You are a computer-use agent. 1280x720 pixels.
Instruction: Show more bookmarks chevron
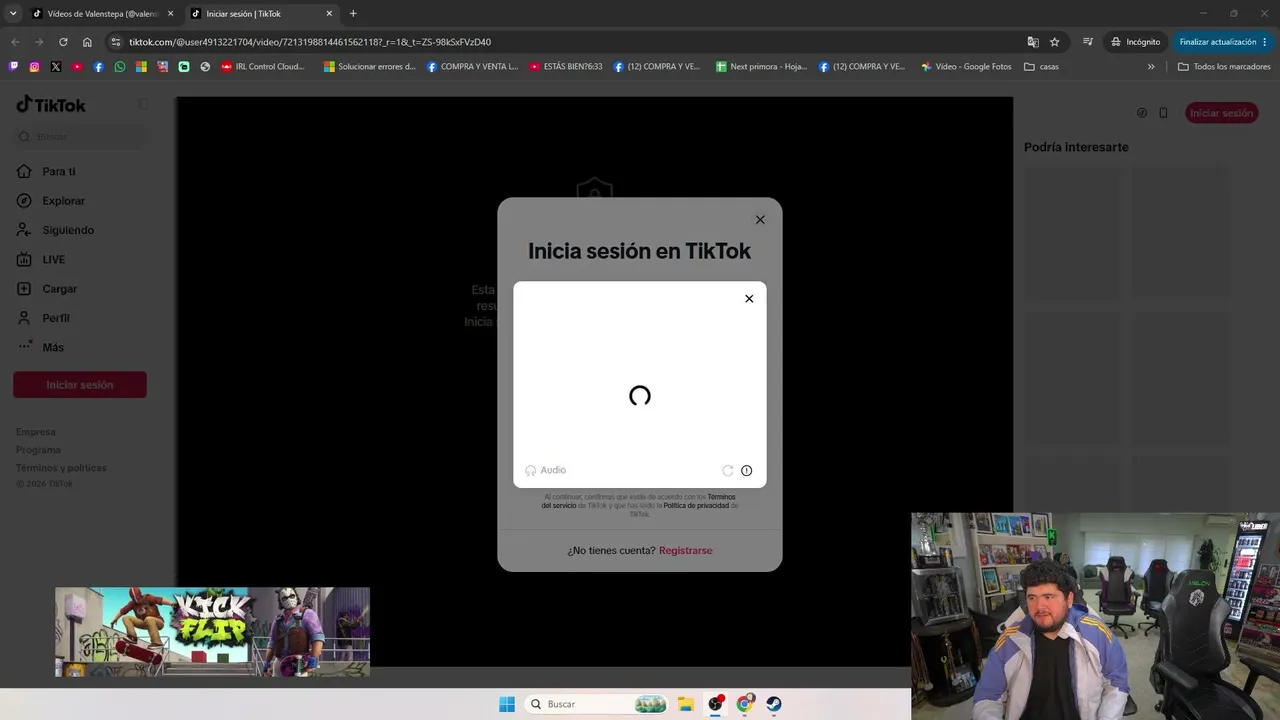[x=1151, y=67]
